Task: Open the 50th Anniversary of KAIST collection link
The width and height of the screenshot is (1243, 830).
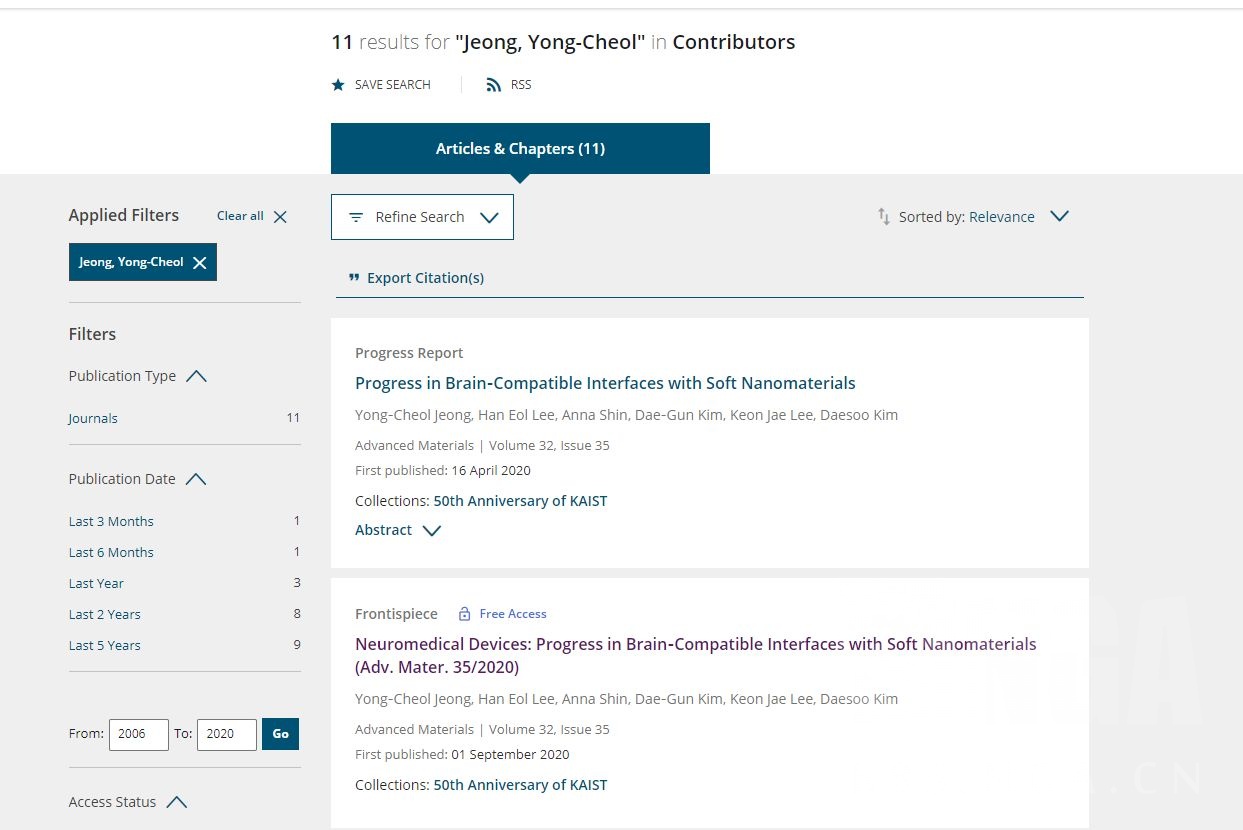Action: pyautogui.click(x=520, y=501)
